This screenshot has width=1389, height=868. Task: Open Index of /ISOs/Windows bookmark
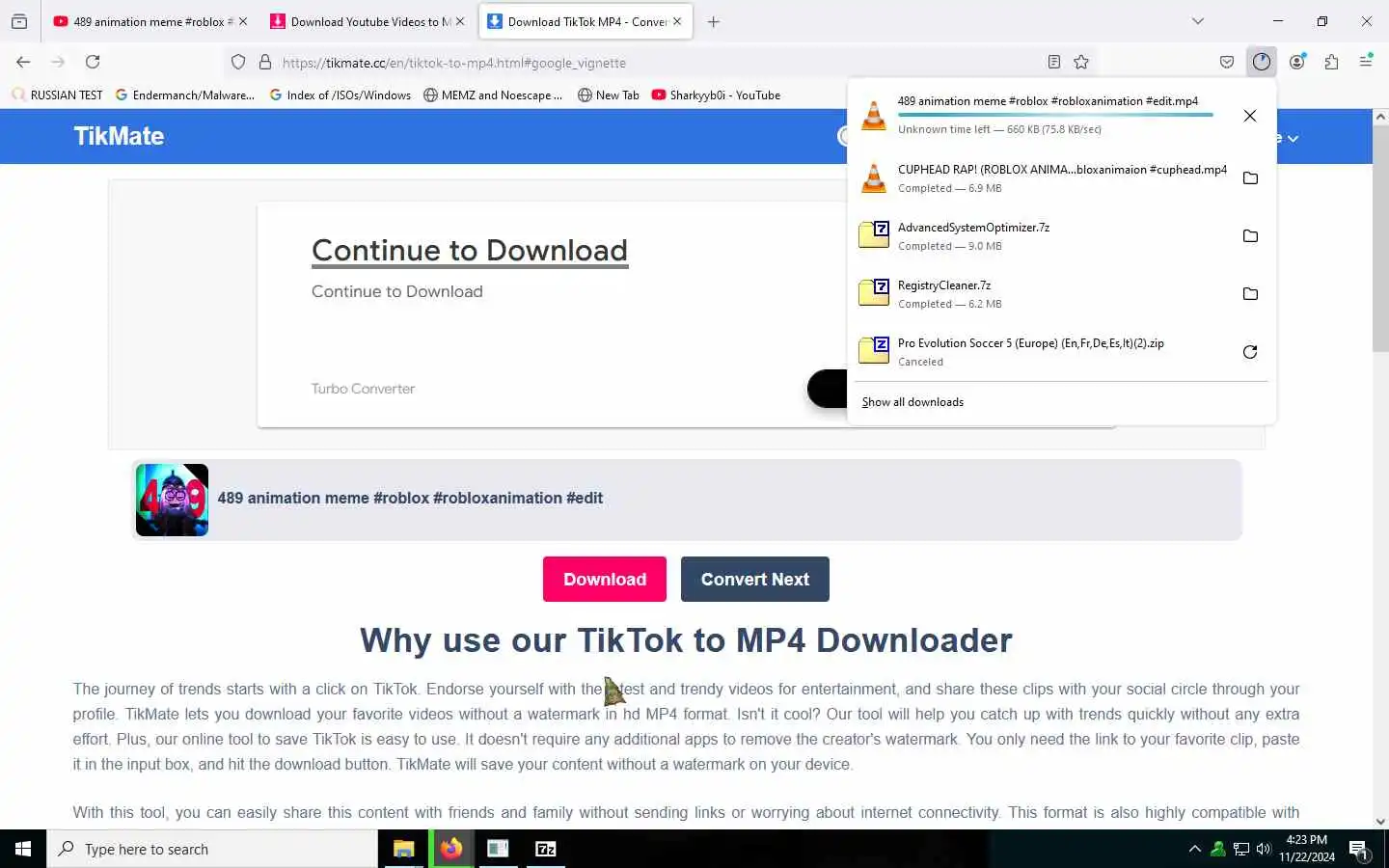click(x=340, y=95)
